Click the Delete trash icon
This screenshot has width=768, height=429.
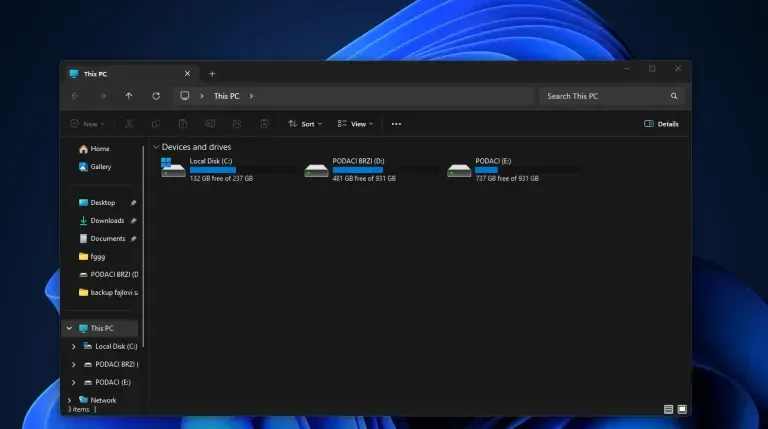[264, 124]
